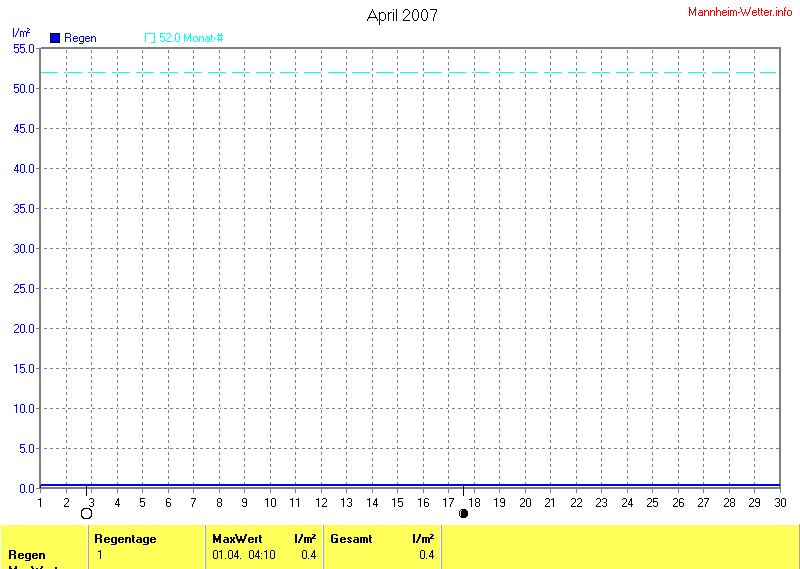Click the blue Regen legend square
The height and width of the screenshot is (569, 800).
(55, 38)
